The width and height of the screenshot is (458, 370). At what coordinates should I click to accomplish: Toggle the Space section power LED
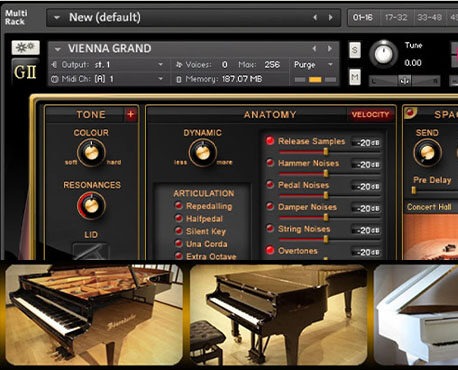pos(410,113)
